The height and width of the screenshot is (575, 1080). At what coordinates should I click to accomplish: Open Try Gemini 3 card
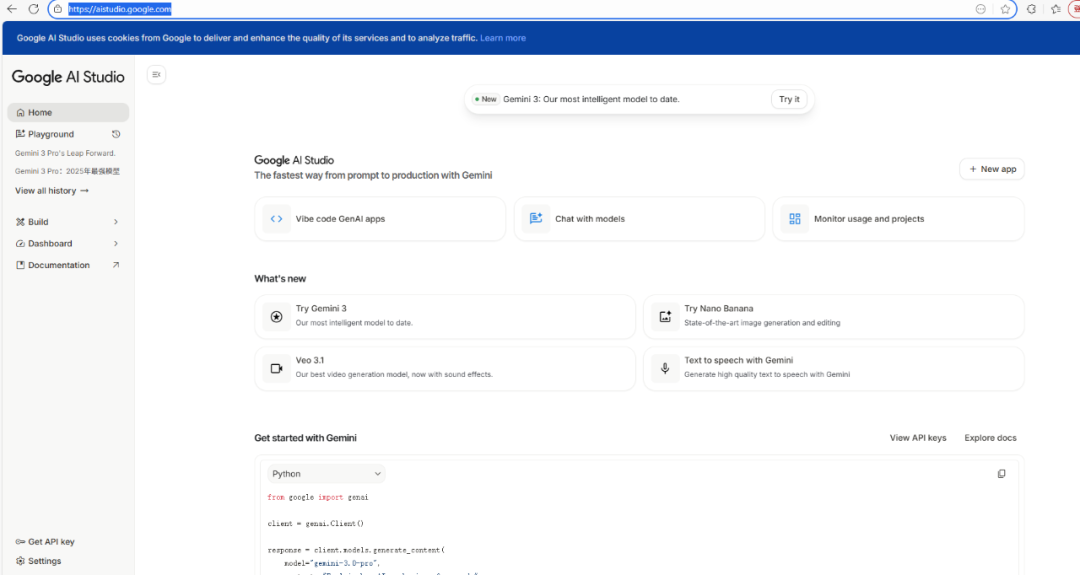(445, 317)
